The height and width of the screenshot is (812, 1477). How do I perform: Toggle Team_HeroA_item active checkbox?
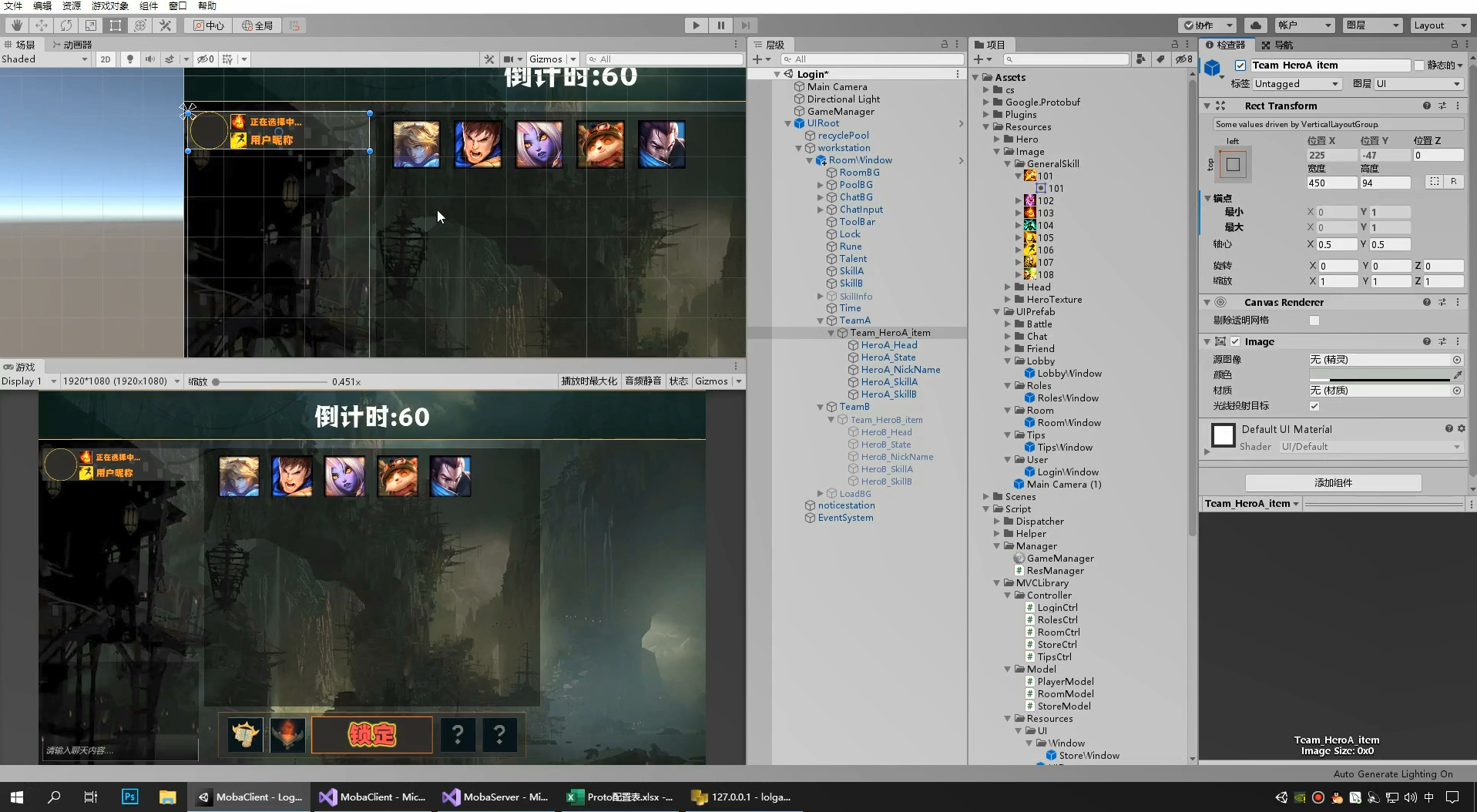coord(1240,65)
